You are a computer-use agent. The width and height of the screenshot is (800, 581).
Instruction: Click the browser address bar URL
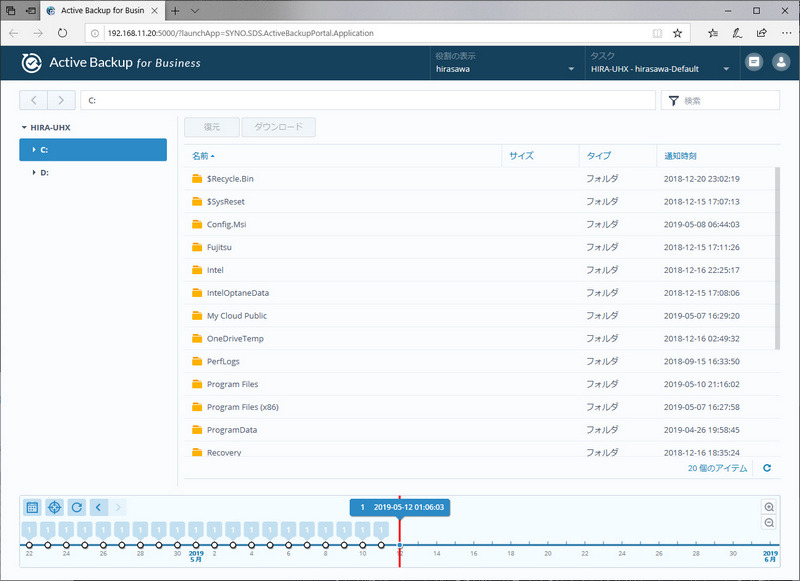(x=240, y=33)
